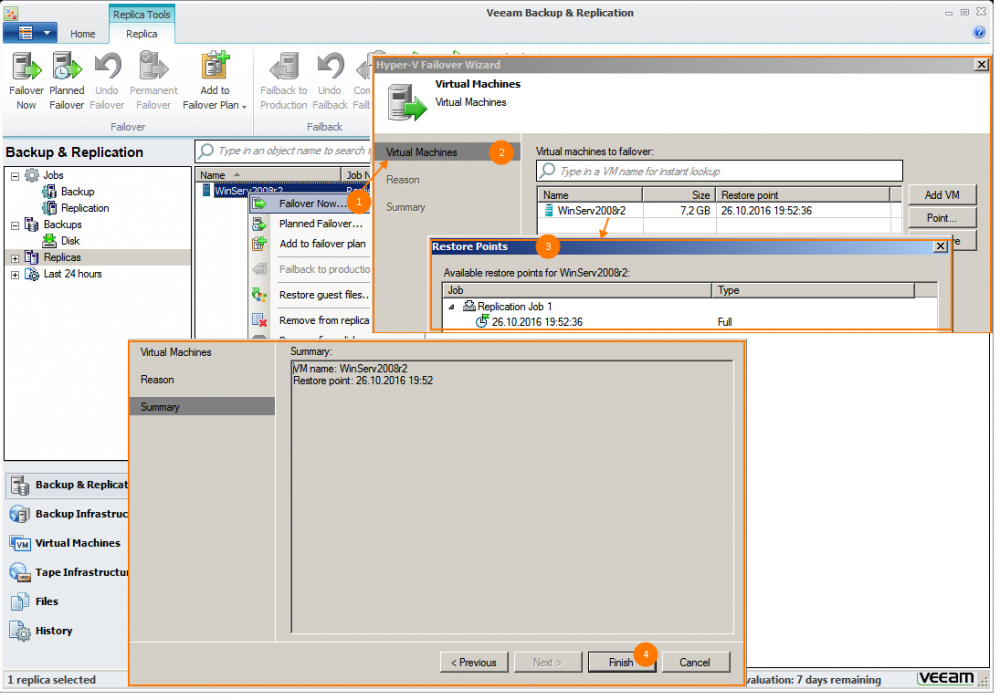The width and height of the screenshot is (1000, 700).
Task: Click the Planned Failover ribbon icon
Action: tap(66, 67)
